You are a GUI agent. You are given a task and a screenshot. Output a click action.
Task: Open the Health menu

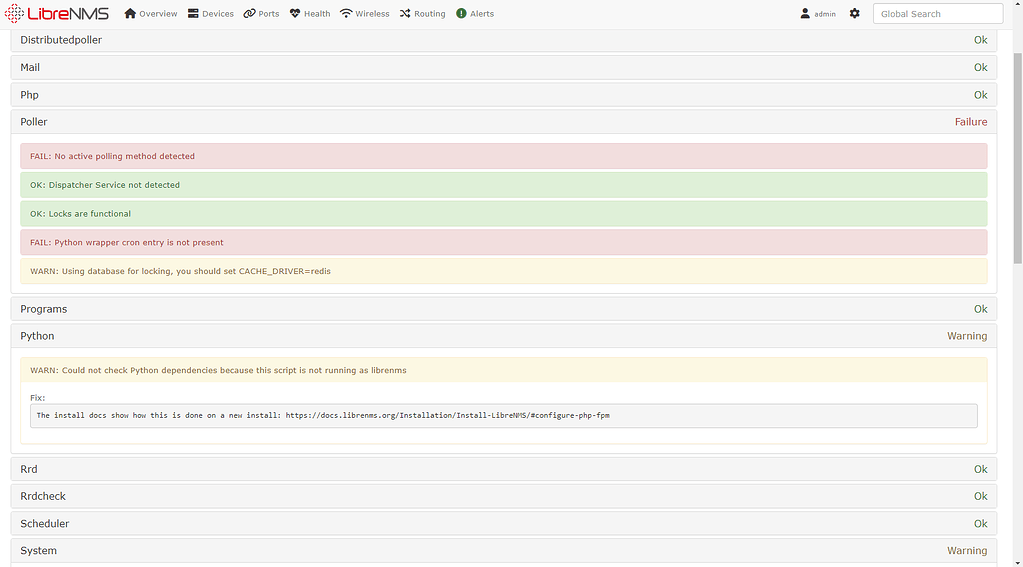coord(310,13)
